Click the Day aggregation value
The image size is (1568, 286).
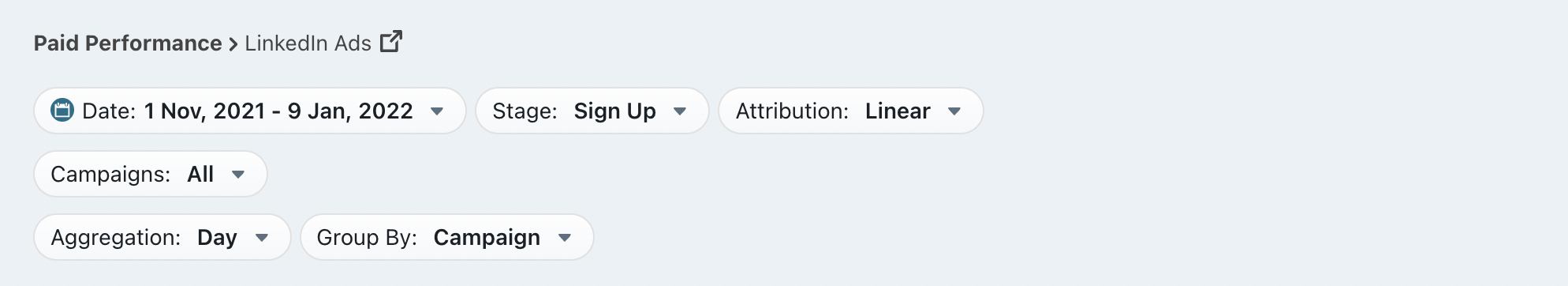(x=217, y=238)
